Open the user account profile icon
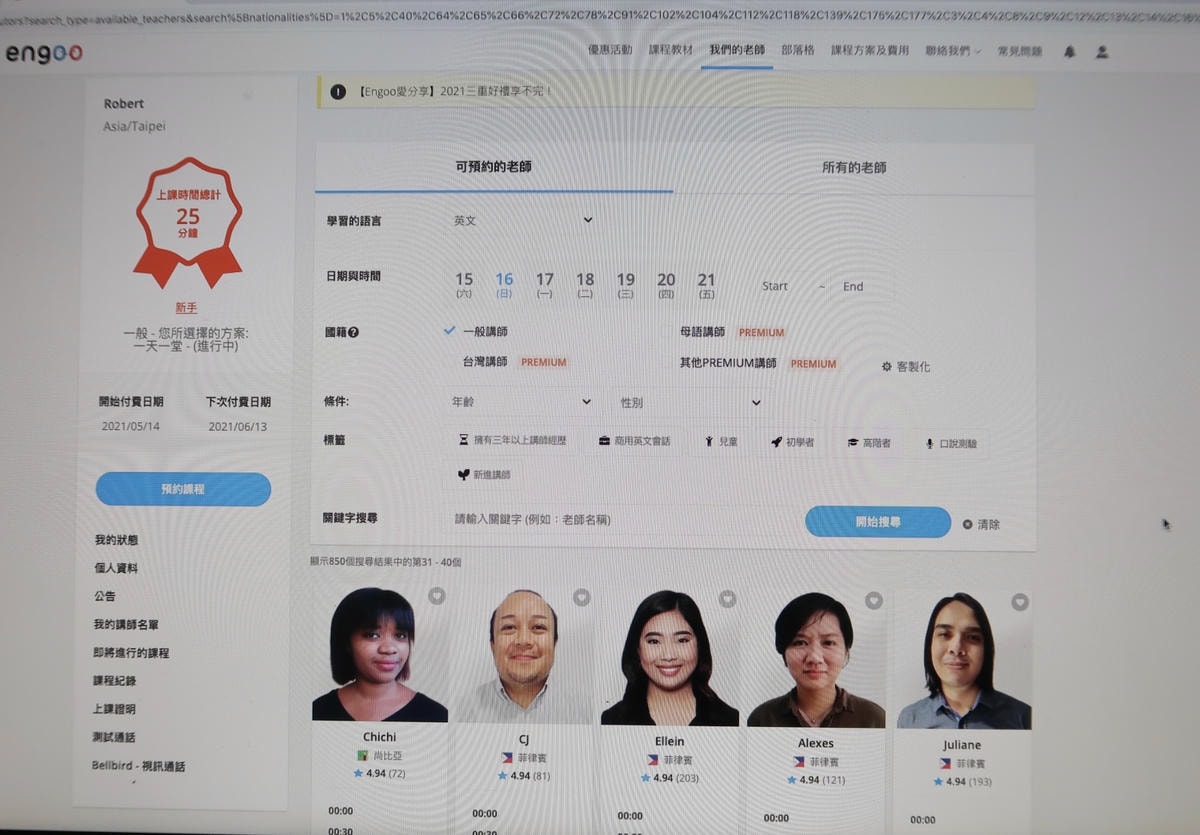The image size is (1200, 835). pyautogui.click(x=1102, y=52)
